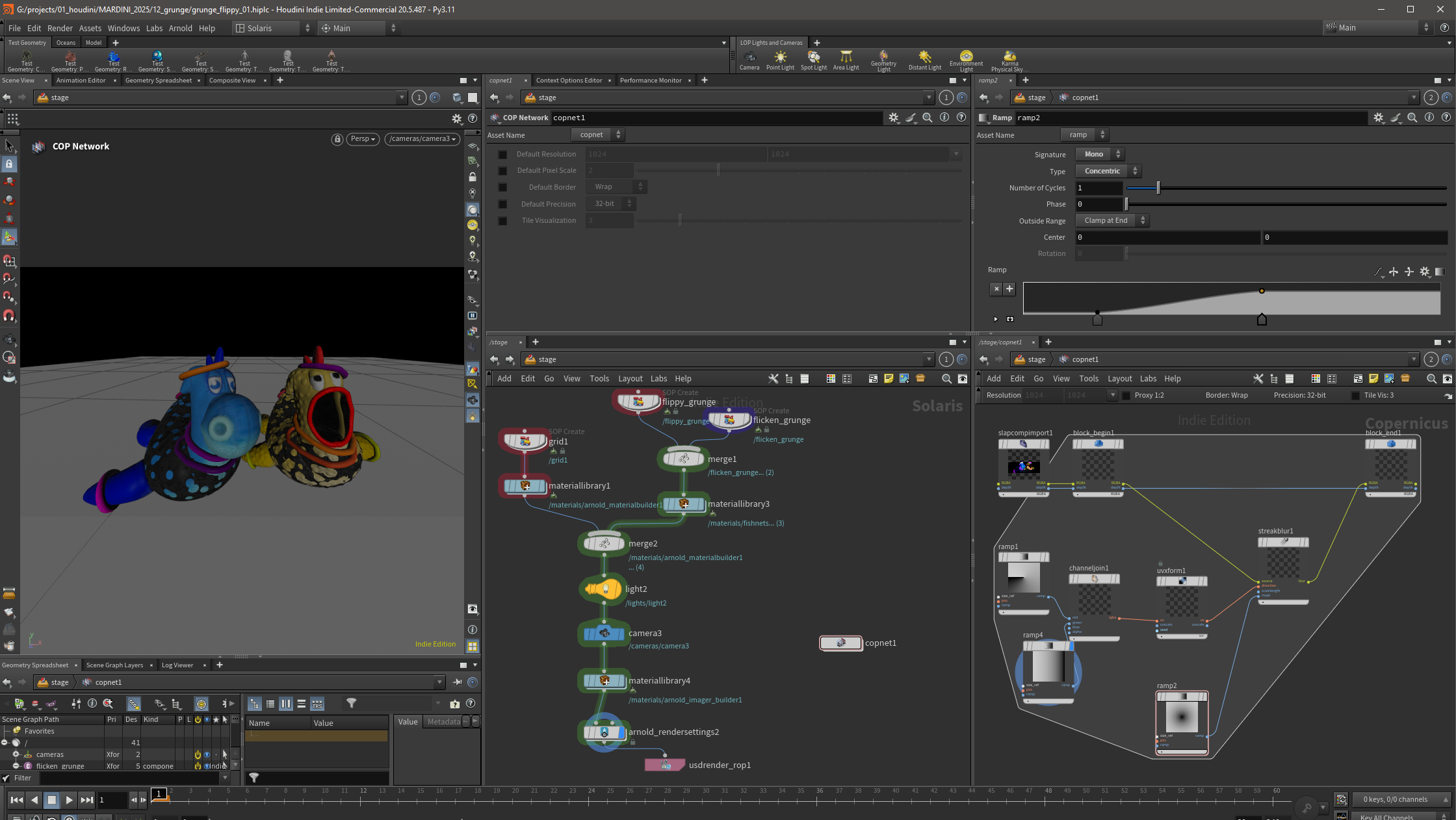Open the Persp viewport menu
1456x820 pixels.
[363, 139]
